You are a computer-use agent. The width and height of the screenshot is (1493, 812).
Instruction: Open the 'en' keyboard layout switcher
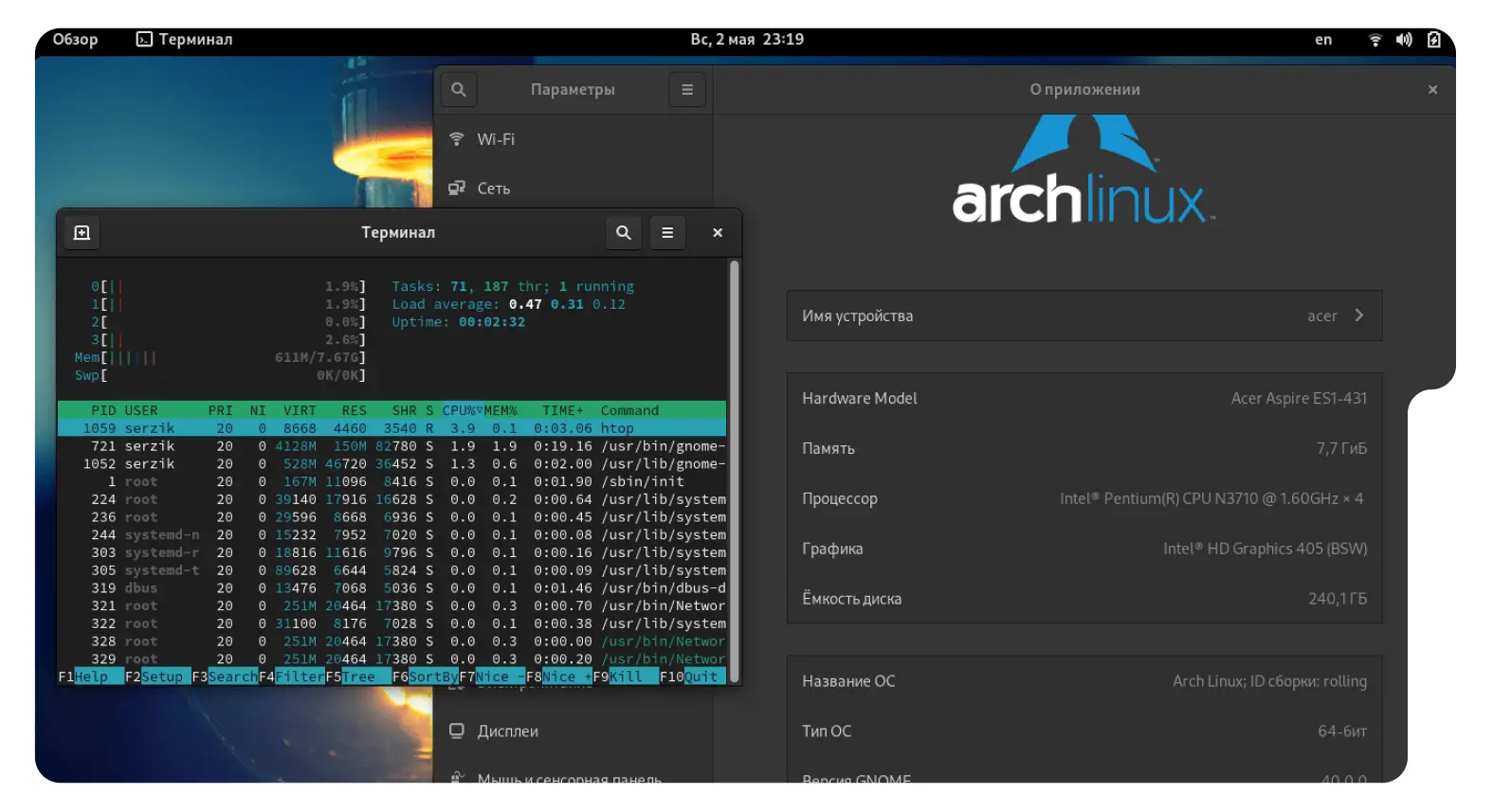(x=1323, y=40)
